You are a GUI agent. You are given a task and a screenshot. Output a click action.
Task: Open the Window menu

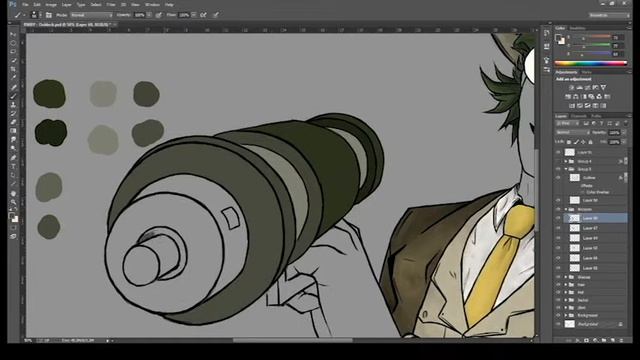coord(152,4)
